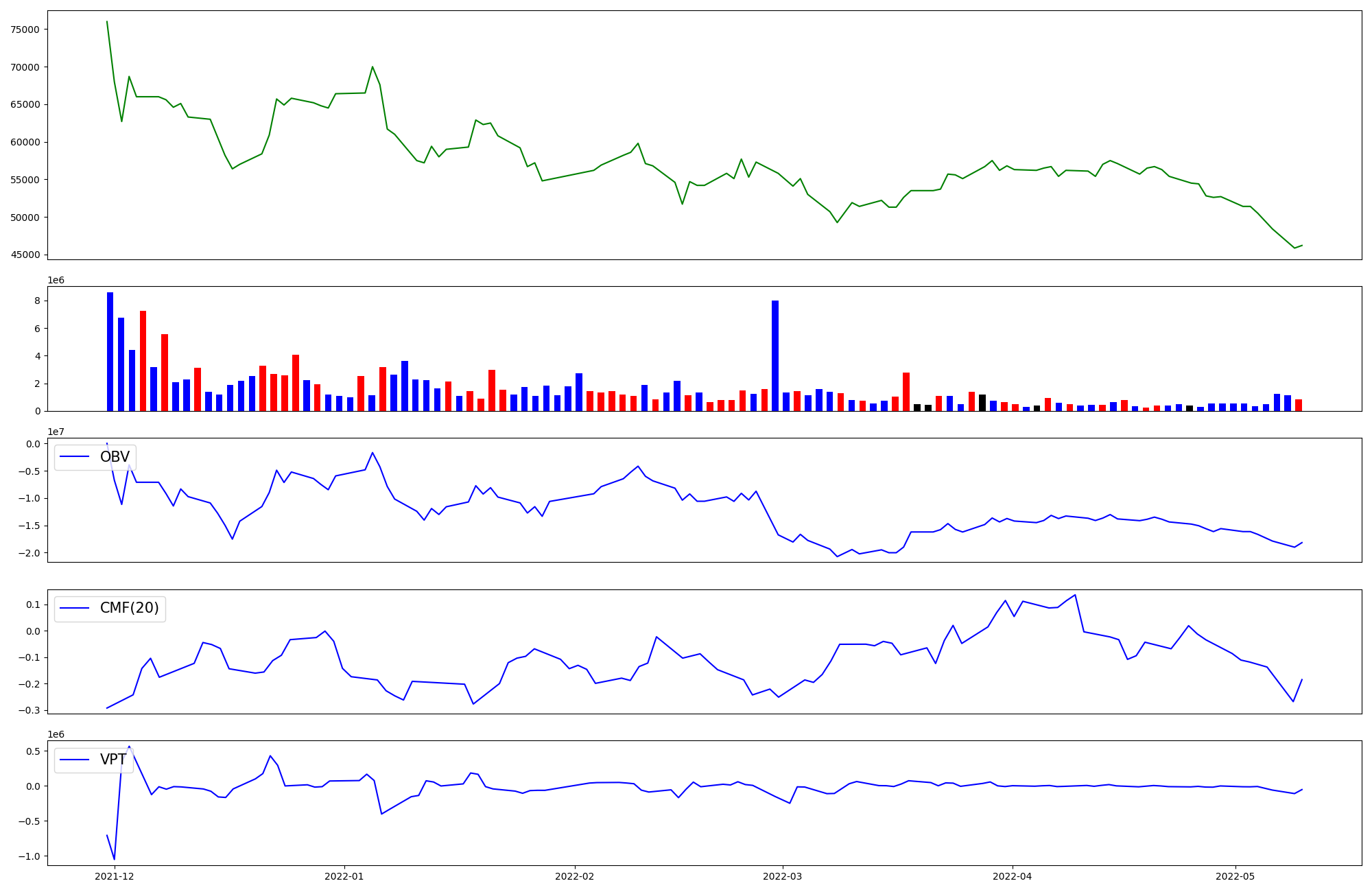Click the 75000 price axis label
This screenshot has width=1372, height=892.
click(x=25, y=30)
